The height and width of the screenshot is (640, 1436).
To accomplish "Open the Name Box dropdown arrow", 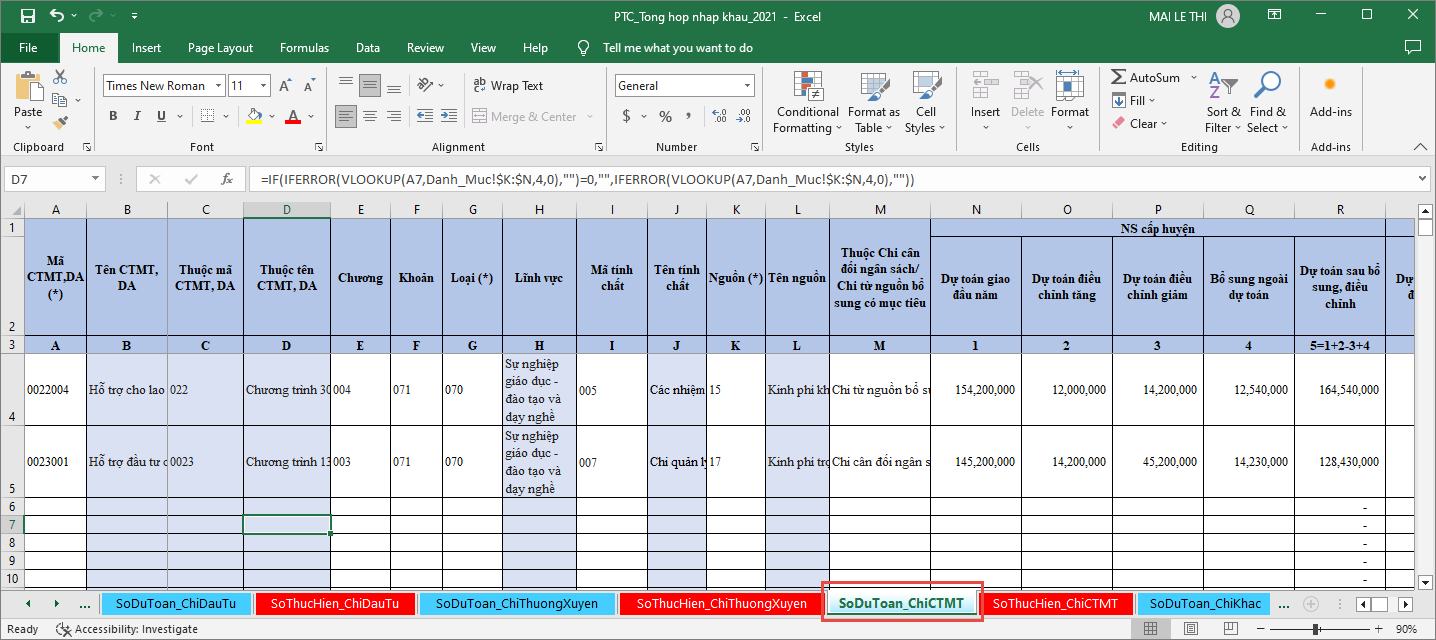I will point(96,180).
